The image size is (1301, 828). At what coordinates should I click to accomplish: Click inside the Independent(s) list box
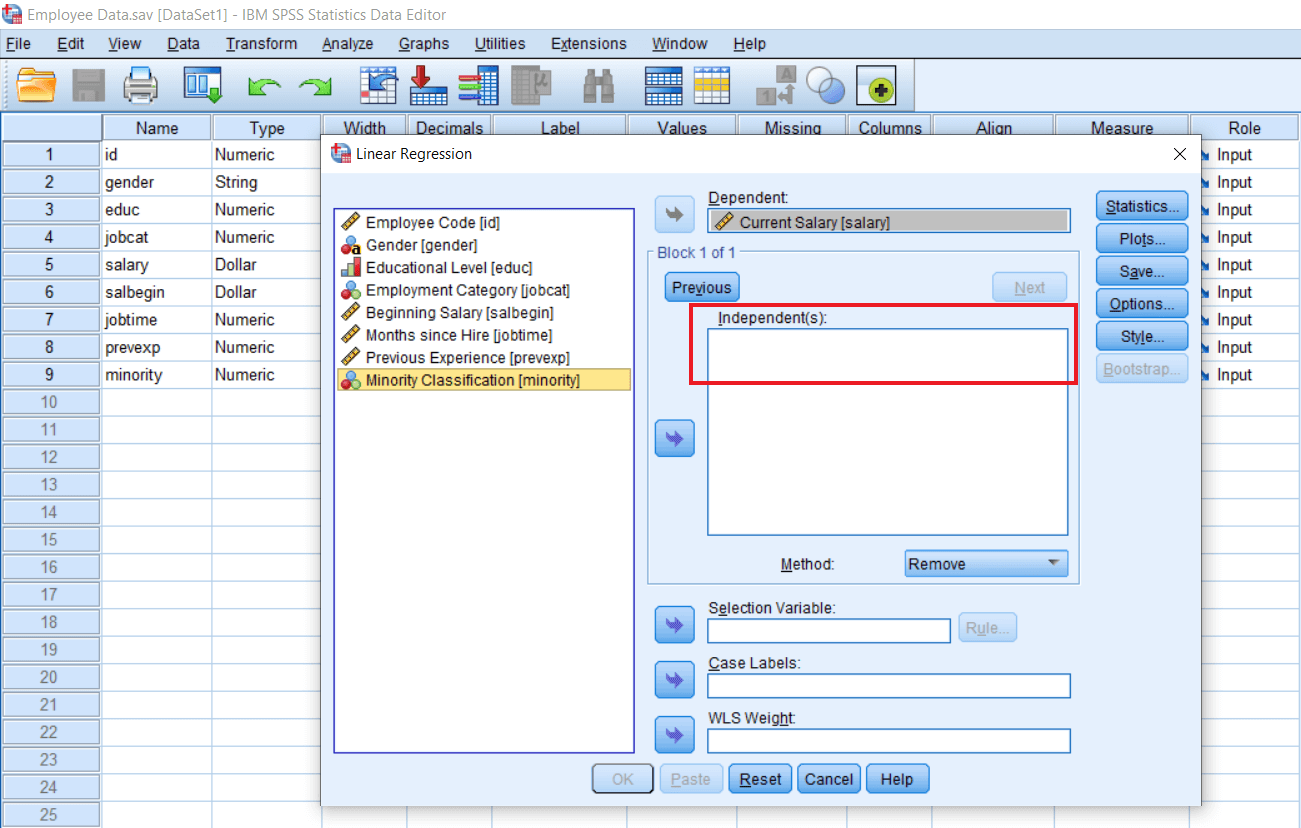pyautogui.click(x=887, y=432)
